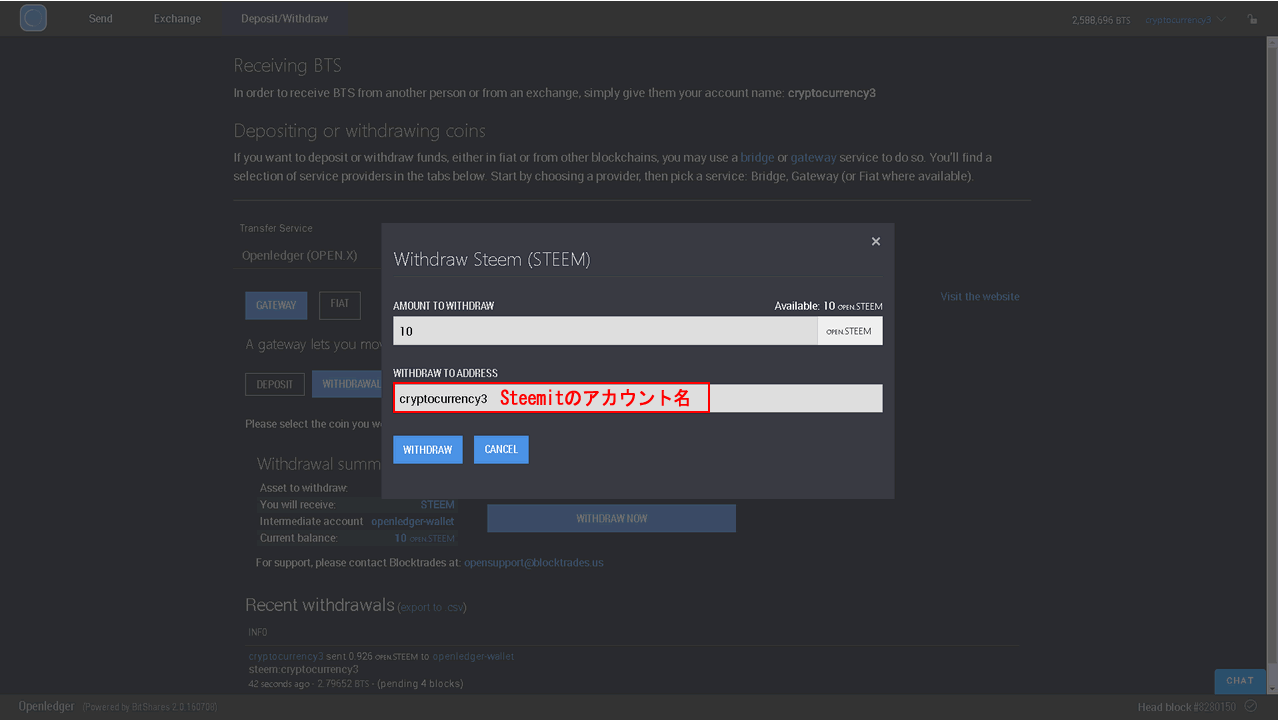Click the CANCEL button in dialog
Screen dimensions: 1280x720
(x=501, y=450)
